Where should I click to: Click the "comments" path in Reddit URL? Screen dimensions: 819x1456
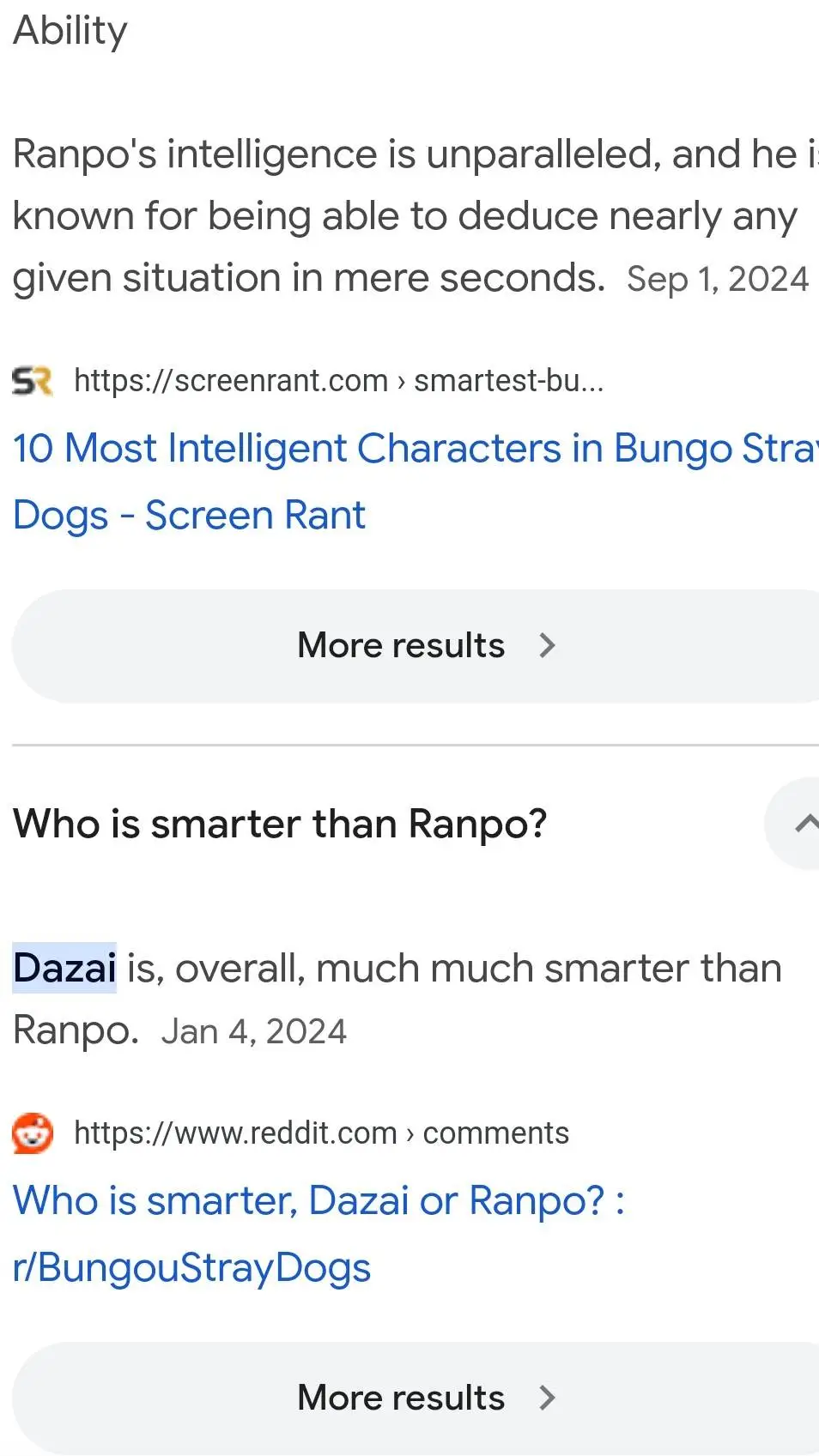click(x=495, y=1133)
